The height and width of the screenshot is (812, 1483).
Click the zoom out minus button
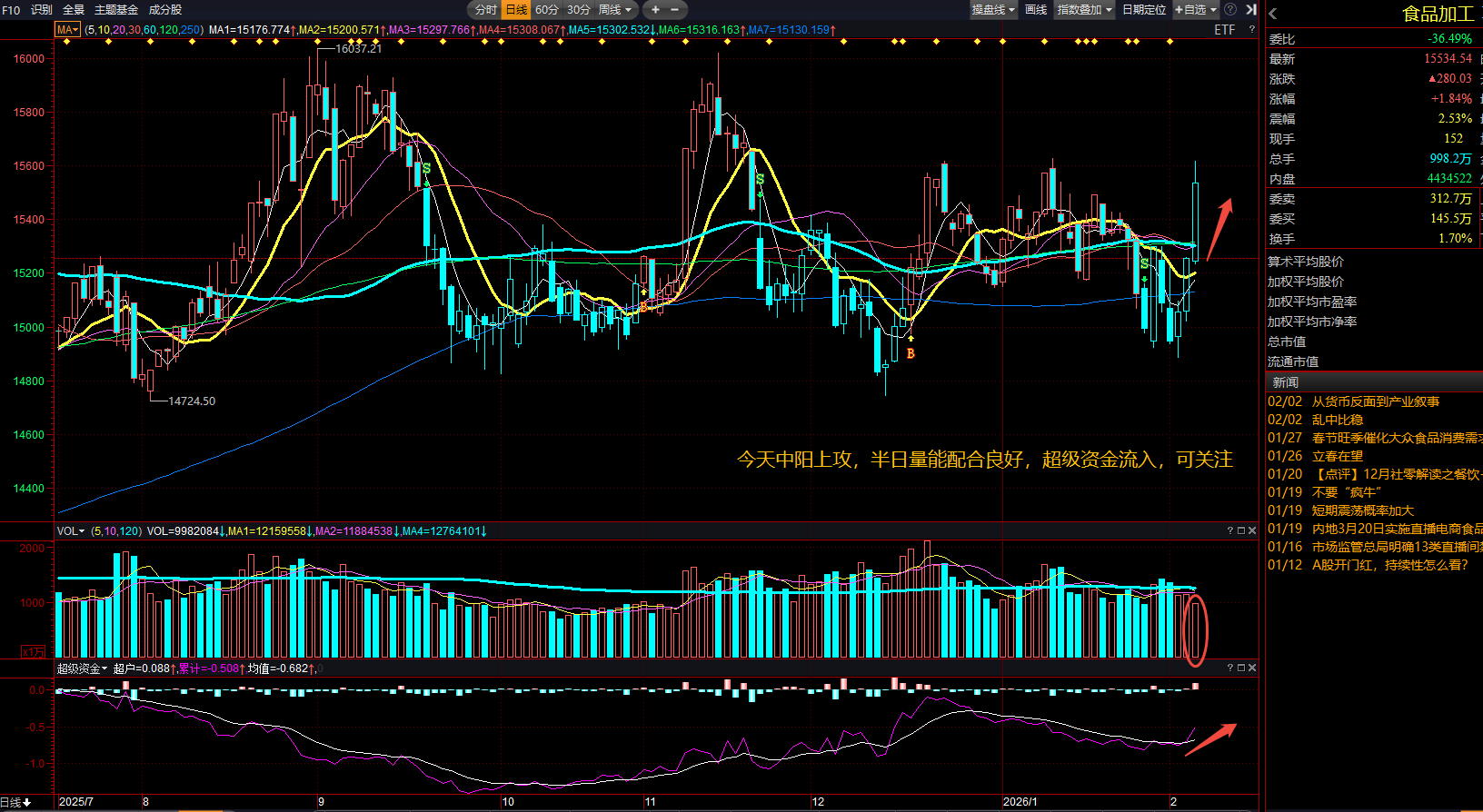pyautogui.click(x=674, y=10)
